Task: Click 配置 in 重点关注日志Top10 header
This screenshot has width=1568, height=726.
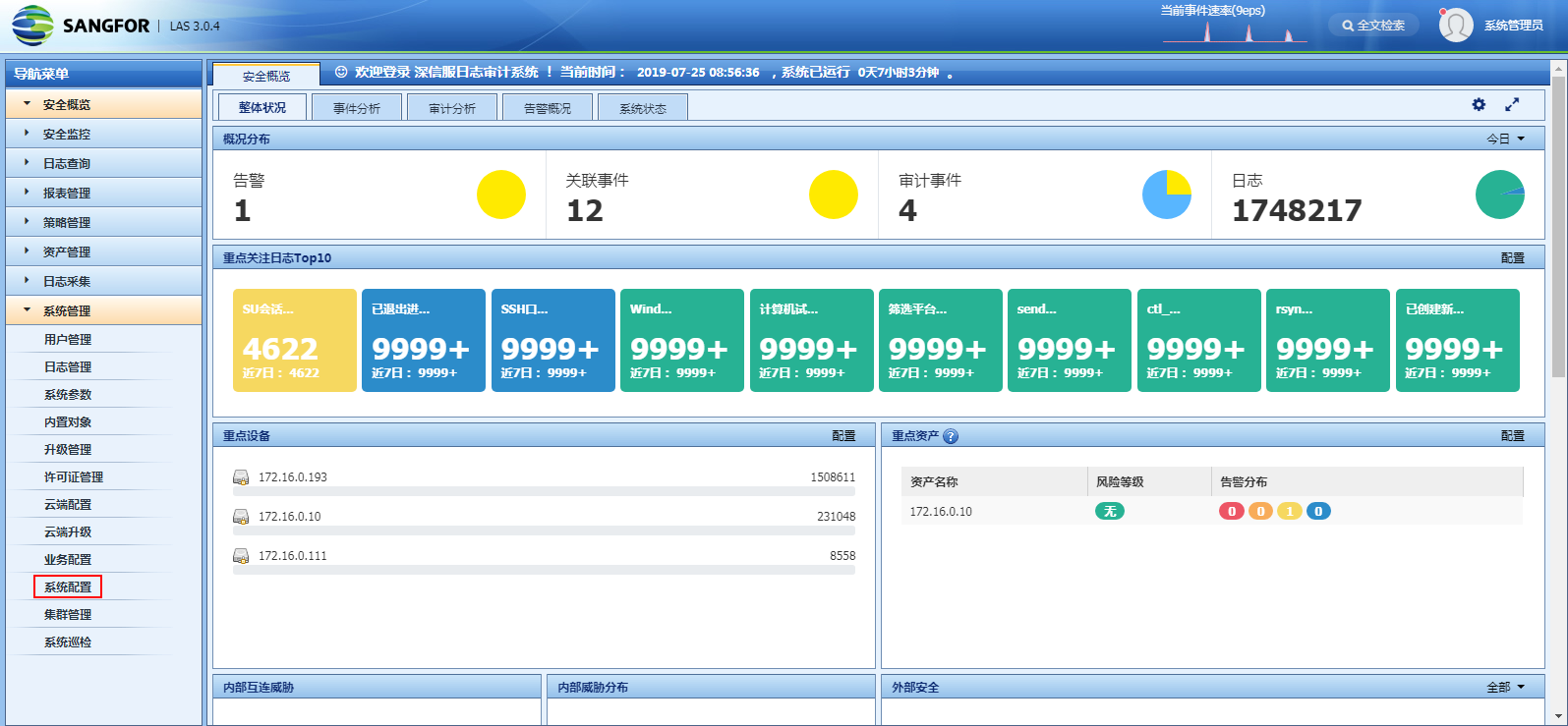Action: point(1513,258)
